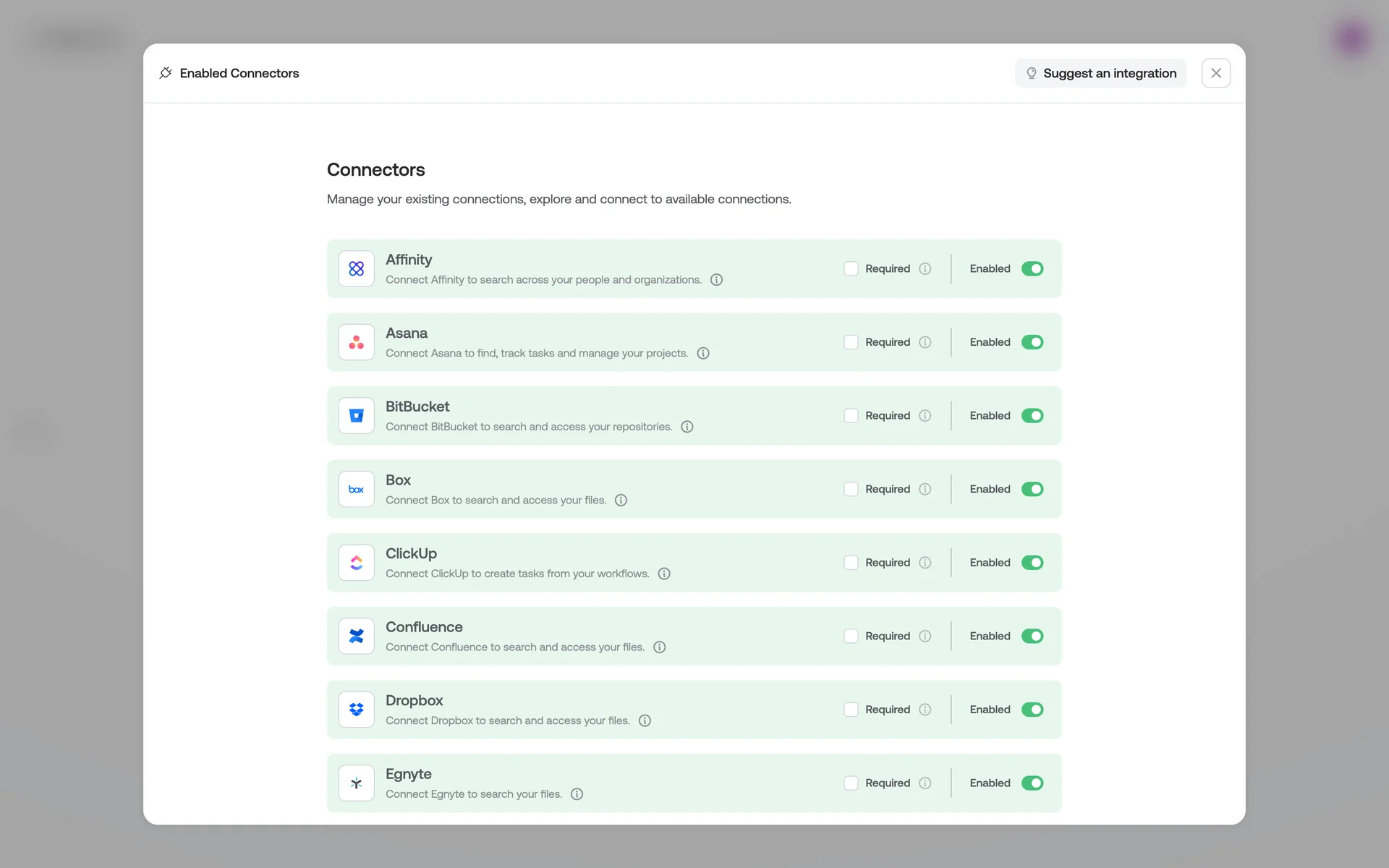Image resolution: width=1389 pixels, height=868 pixels.
Task: Click the Confluence logo icon
Action: click(x=356, y=636)
